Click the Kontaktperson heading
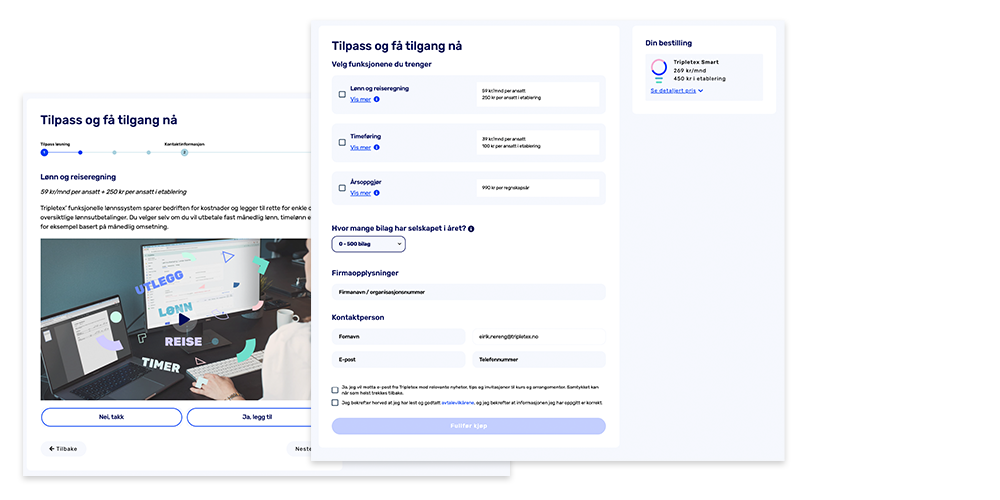Viewport: 1000px width, 500px height. 358,317
